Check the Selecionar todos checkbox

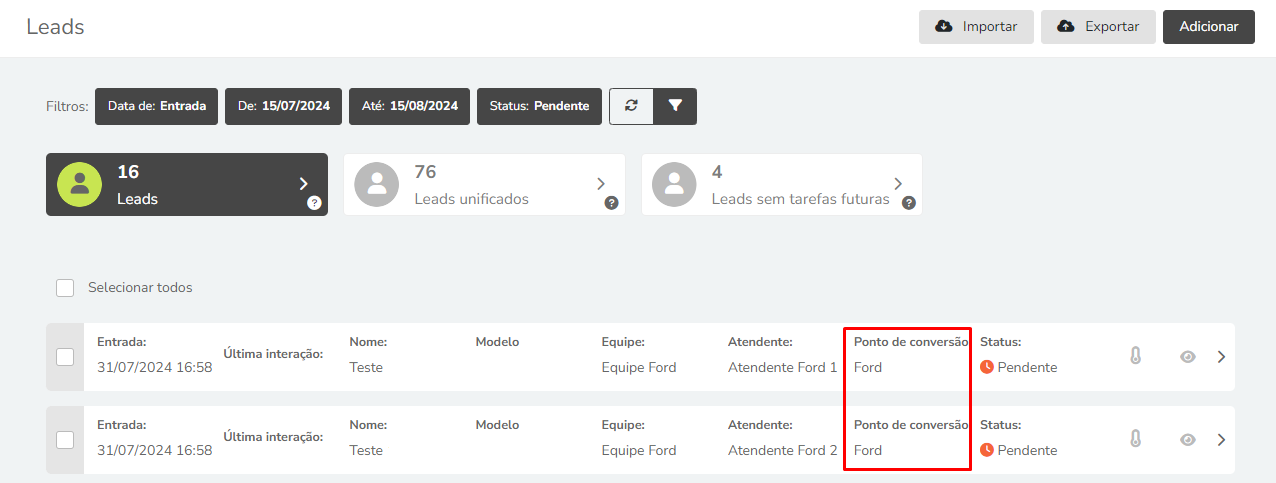click(x=65, y=288)
